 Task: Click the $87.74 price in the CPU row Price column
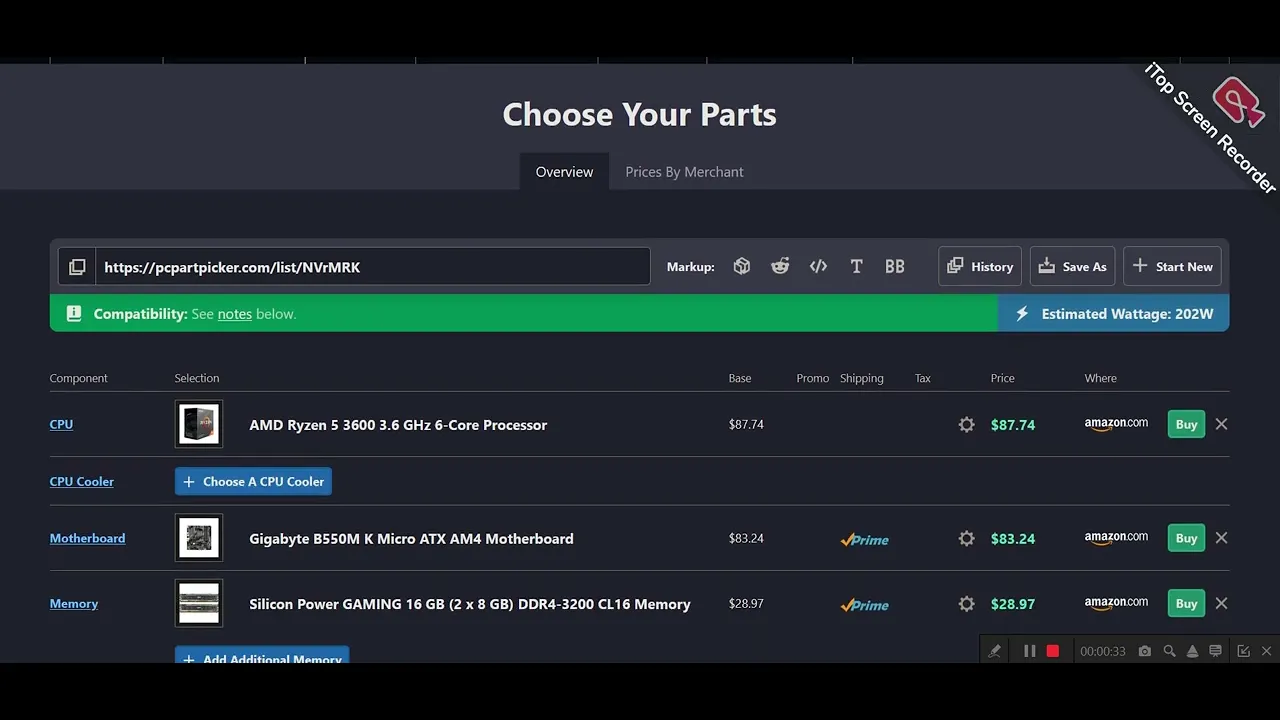click(1013, 425)
